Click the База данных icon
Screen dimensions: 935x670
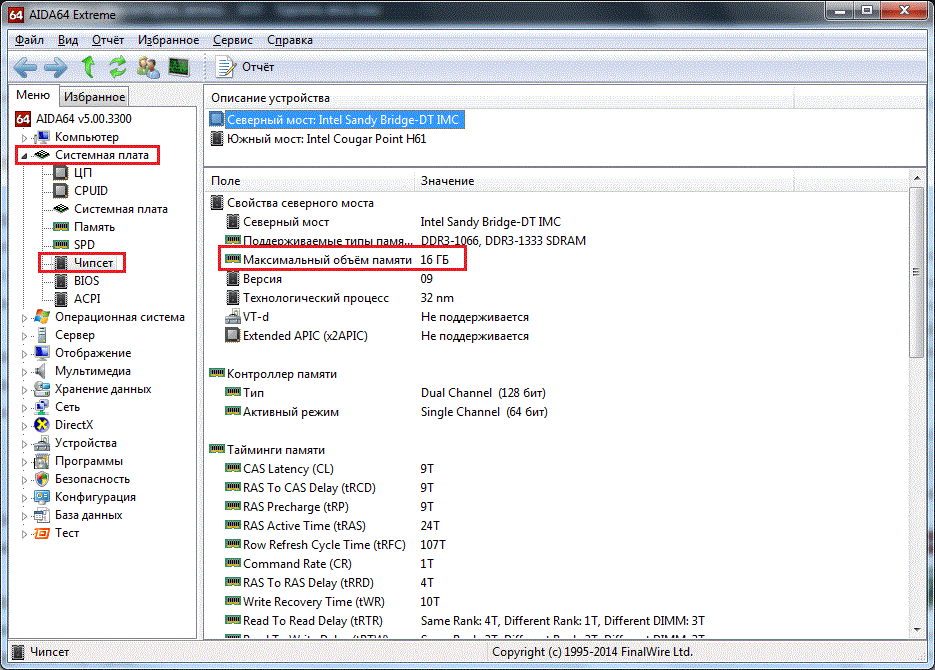pos(42,515)
